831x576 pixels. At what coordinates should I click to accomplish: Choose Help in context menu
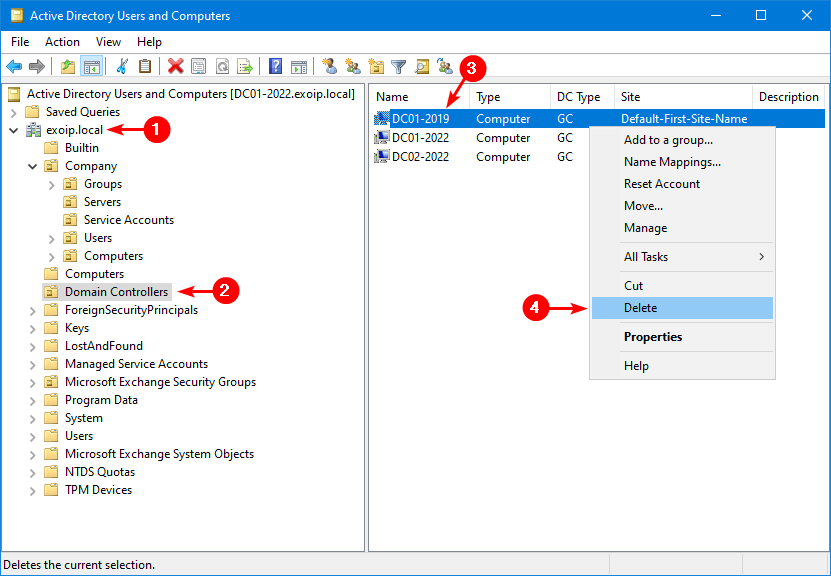(682, 366)
